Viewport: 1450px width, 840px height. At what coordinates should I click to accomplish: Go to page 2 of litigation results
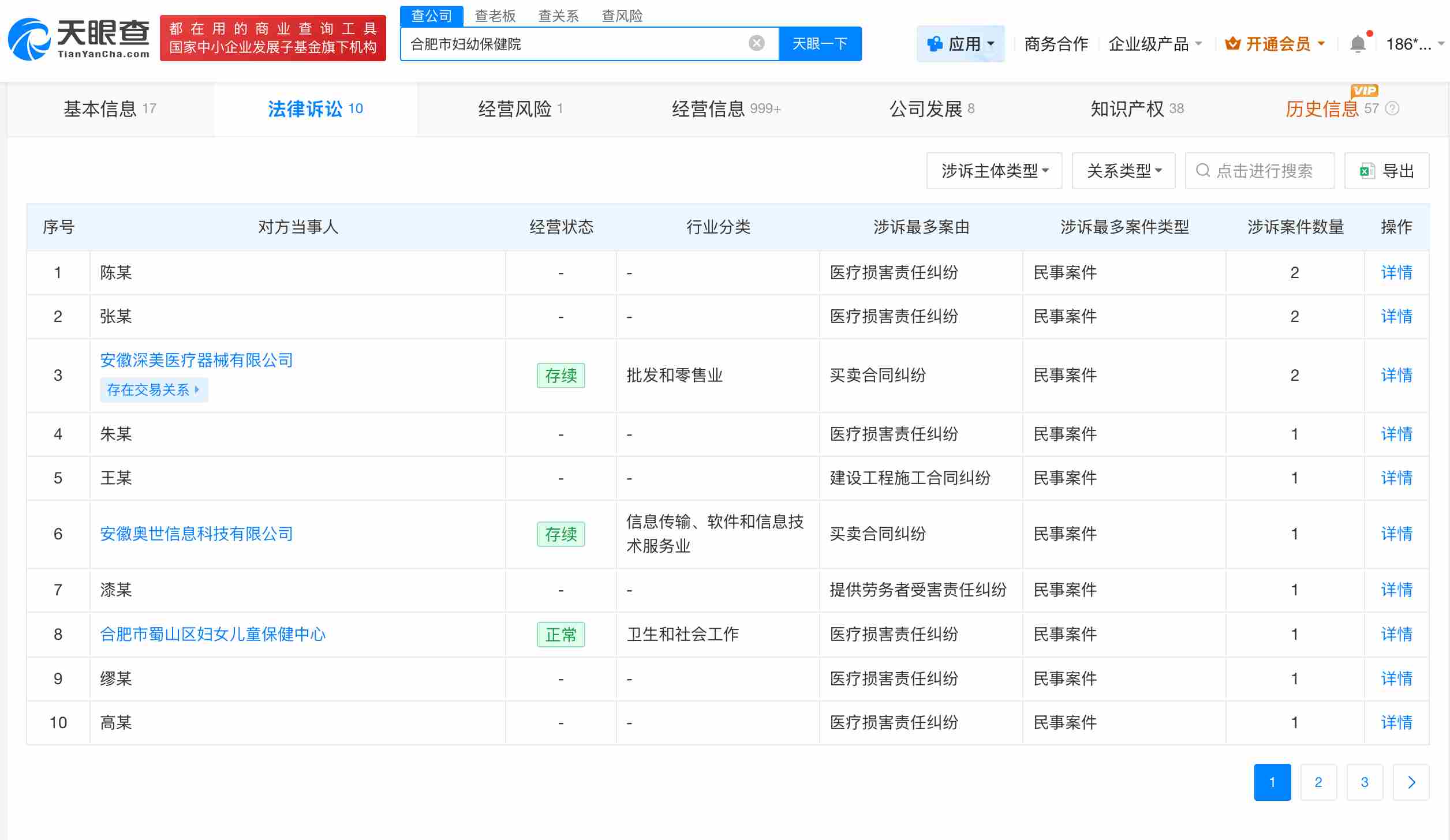[1318, 782]
